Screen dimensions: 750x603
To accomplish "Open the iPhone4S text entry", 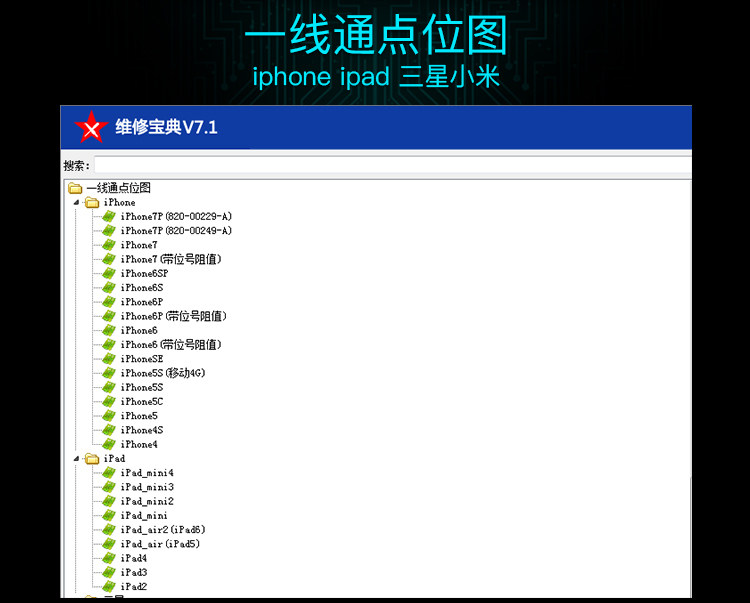I will [x=142, y=430].
